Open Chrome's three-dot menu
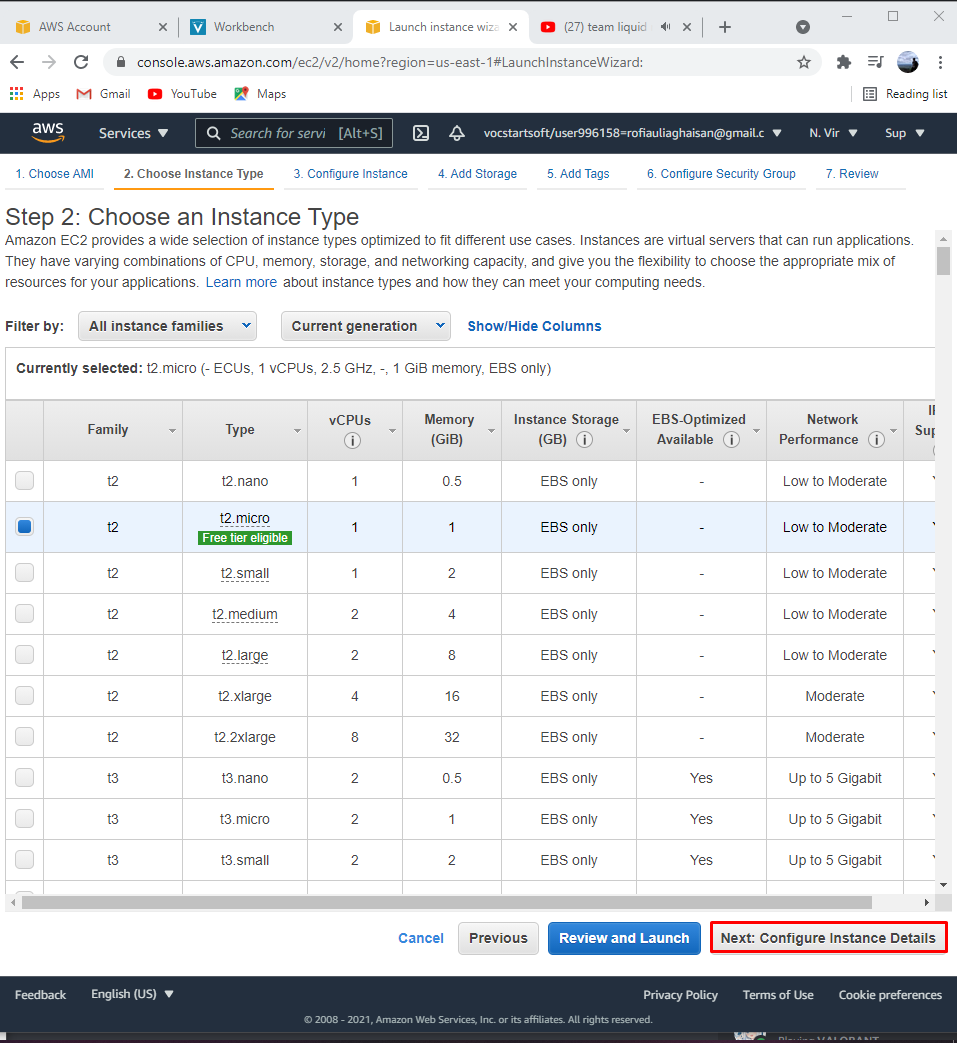 coord(940,63)
